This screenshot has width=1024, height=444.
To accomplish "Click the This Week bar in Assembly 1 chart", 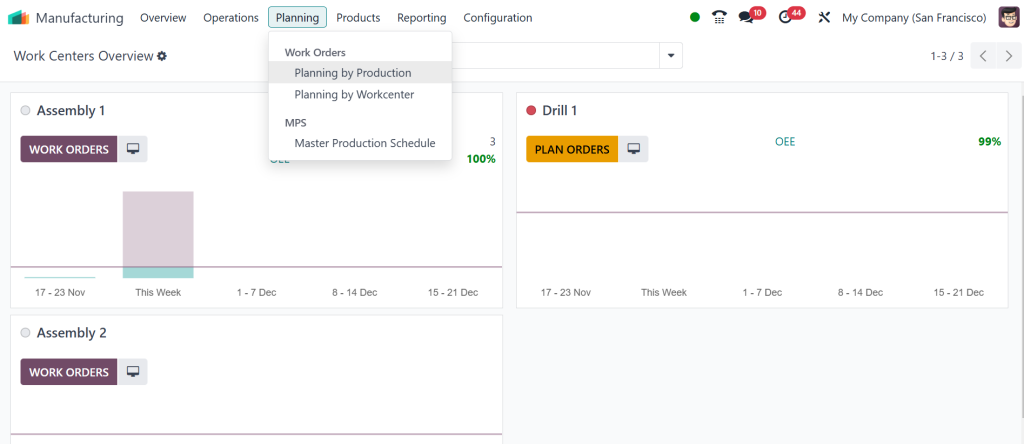I will tap(158, 234).
